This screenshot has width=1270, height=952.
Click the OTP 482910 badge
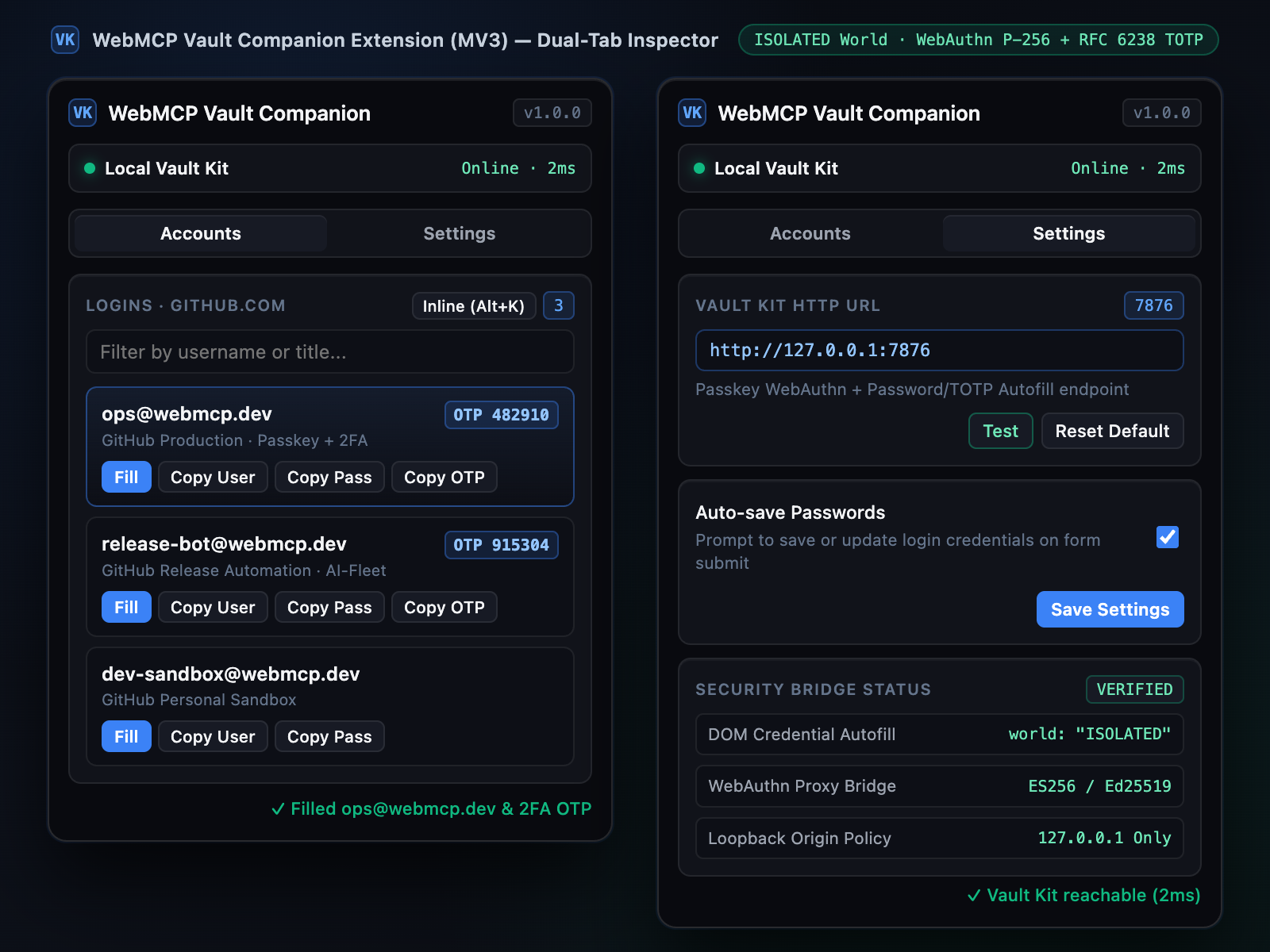[x=502, y=415]
